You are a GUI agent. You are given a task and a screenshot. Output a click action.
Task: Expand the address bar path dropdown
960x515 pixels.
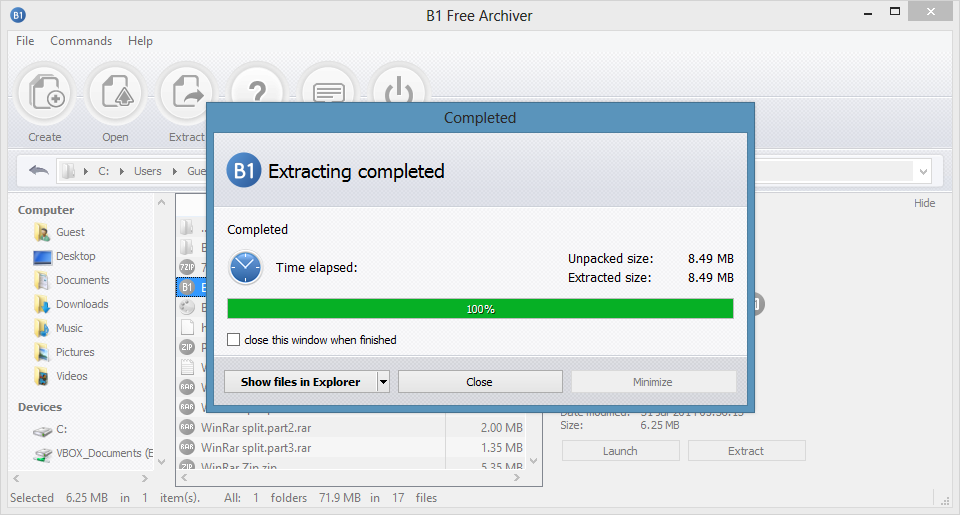[923, 172]
